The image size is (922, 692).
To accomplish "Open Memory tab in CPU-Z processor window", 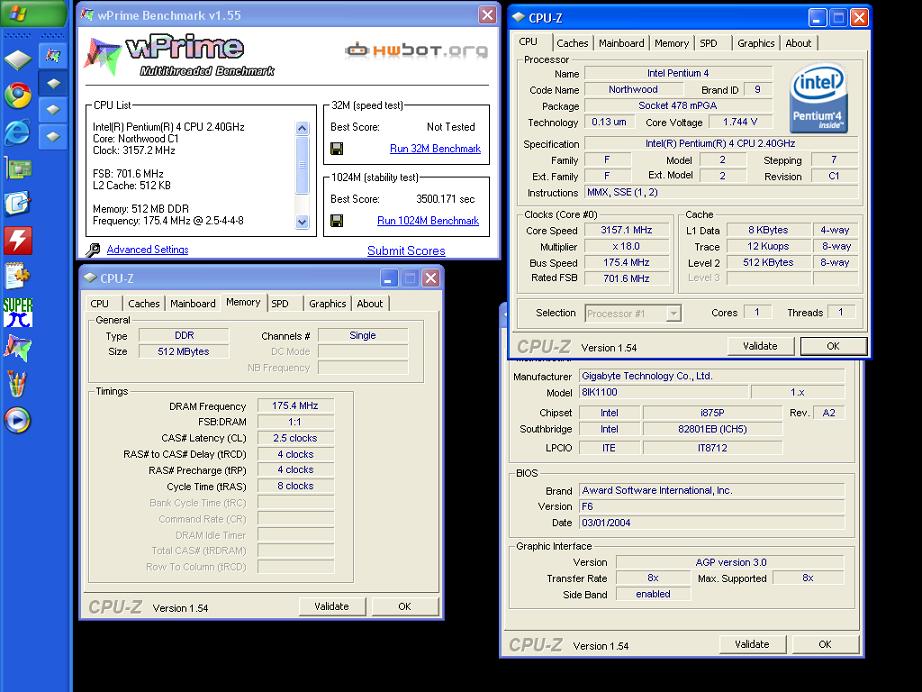I will tap(672, 43).
